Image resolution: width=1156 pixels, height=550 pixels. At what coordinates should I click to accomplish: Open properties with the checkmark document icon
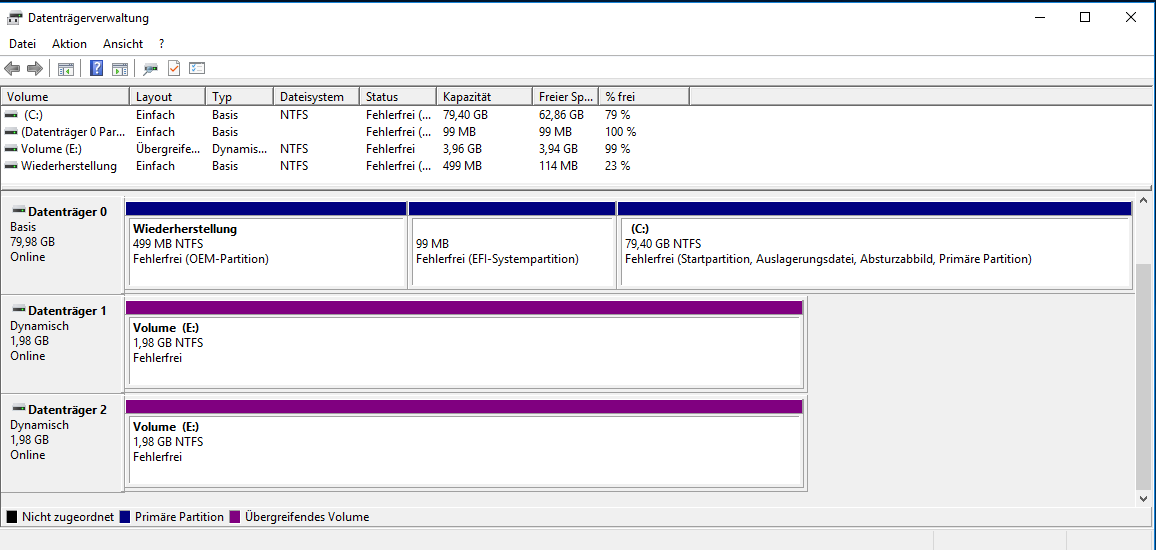point(174,69)
